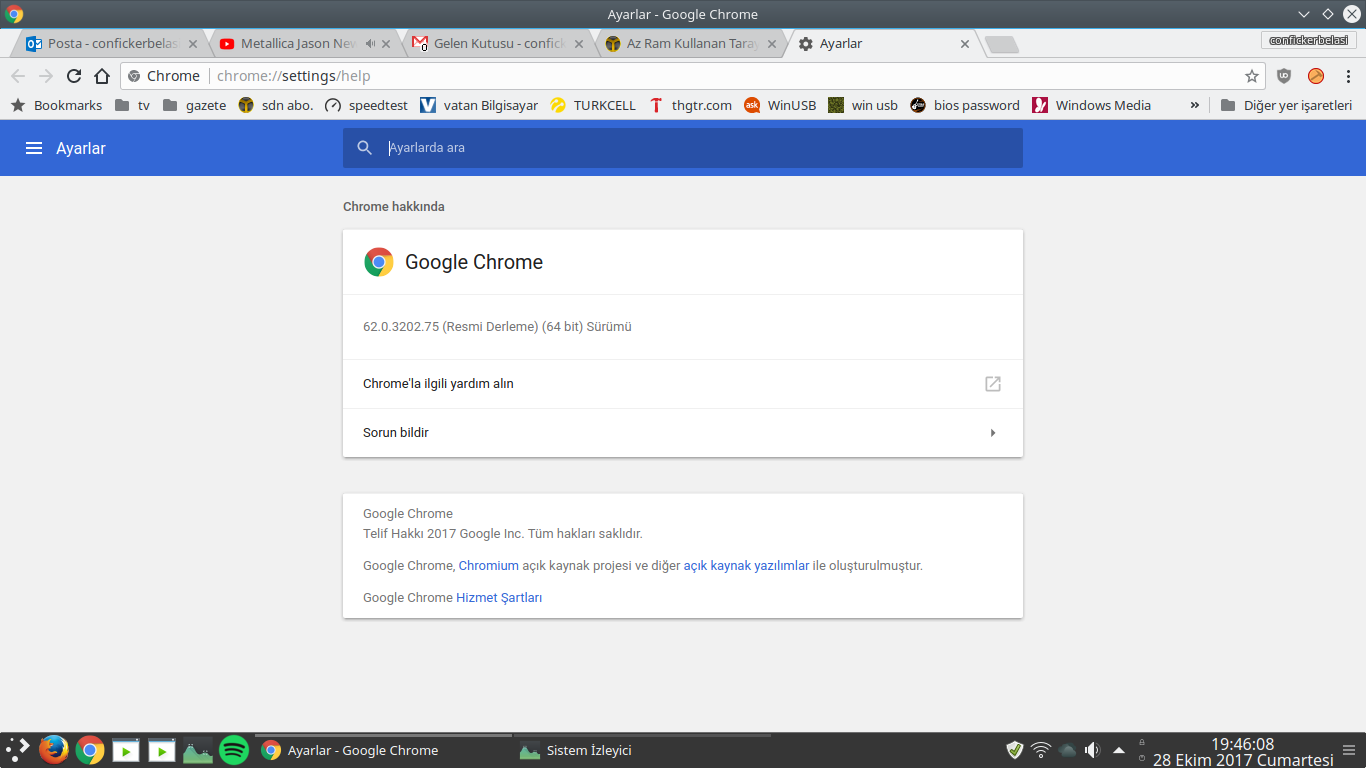Click the browser back arrow
Screen dimensions: 1366x768
click(18, 76)
